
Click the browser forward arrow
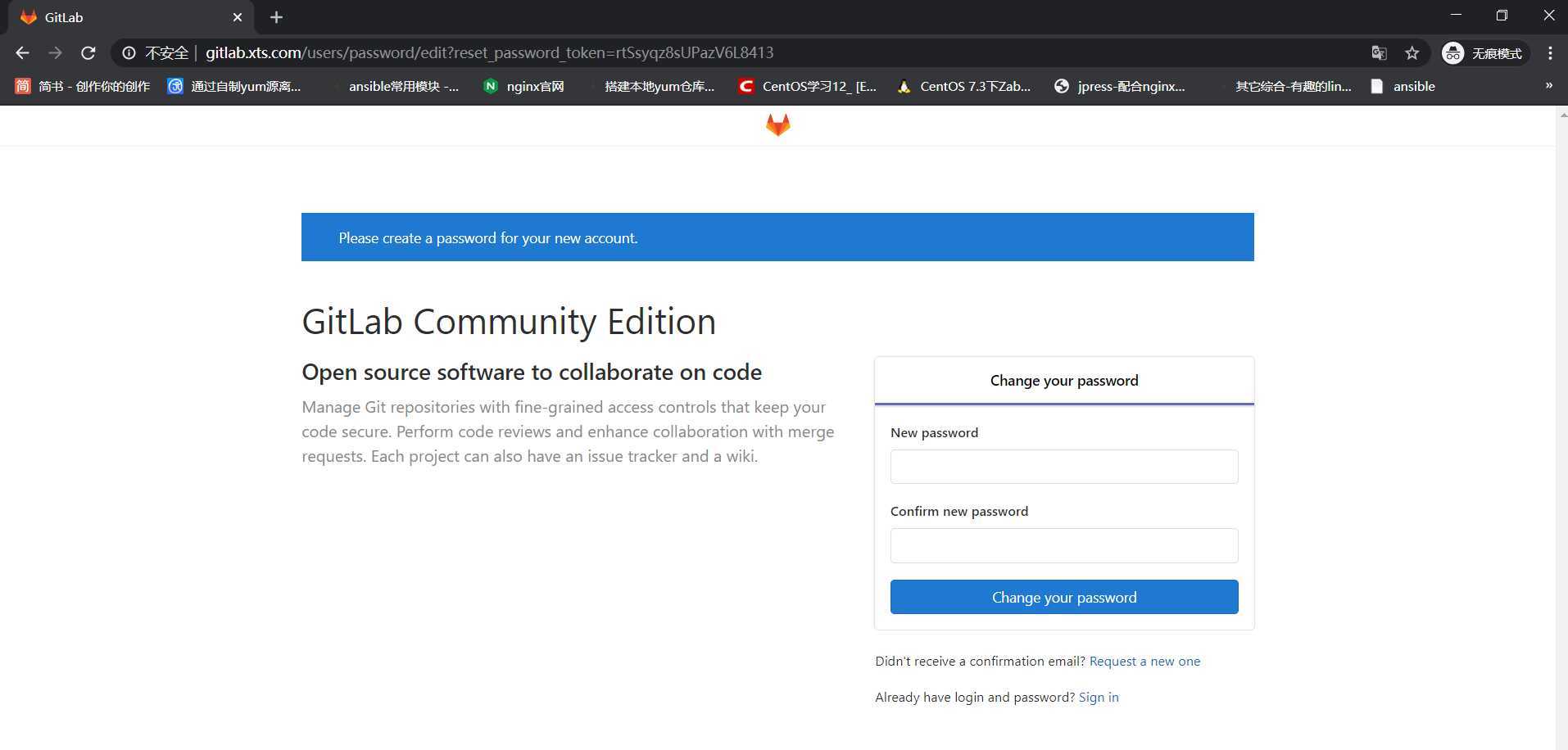(x=55, y=53)
